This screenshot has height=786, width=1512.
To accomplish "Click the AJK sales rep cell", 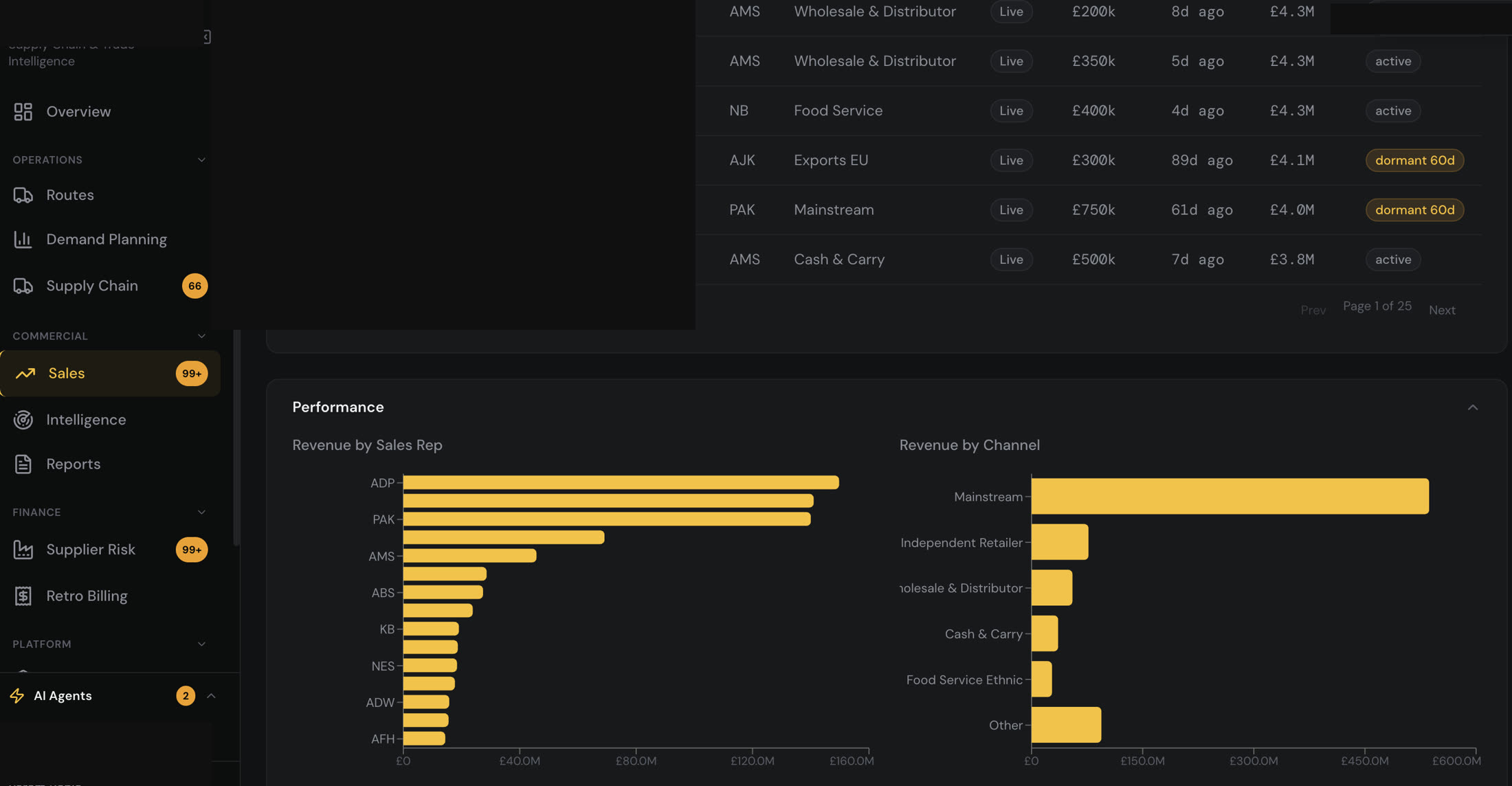I will click(742, 160).
